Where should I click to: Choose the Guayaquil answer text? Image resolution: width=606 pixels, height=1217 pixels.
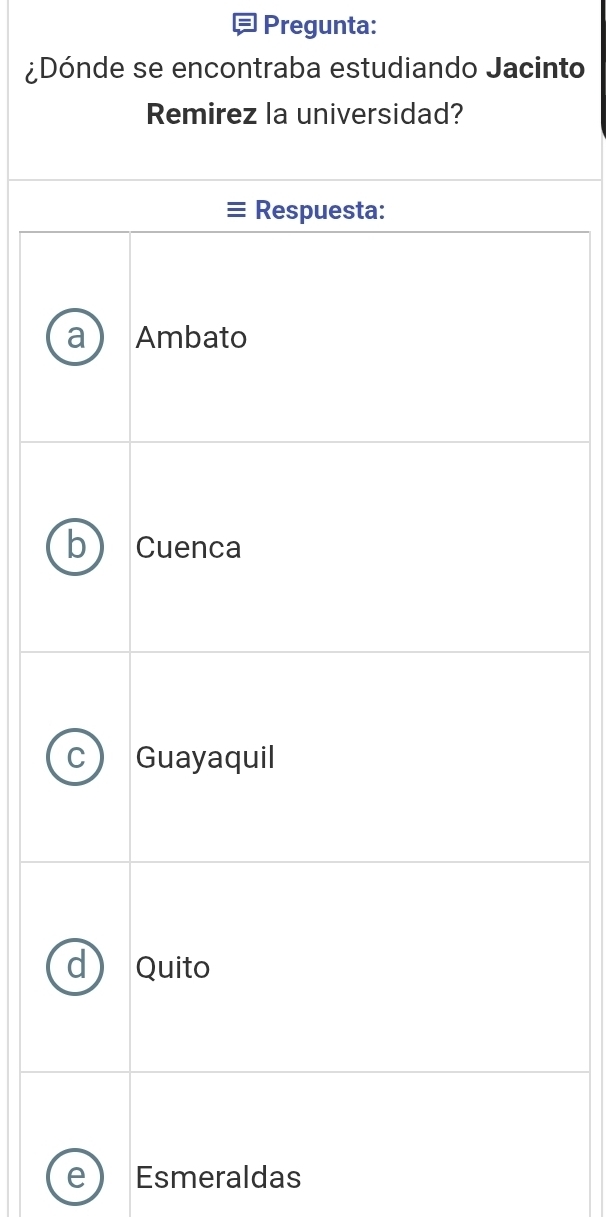(x=205, y=759)
